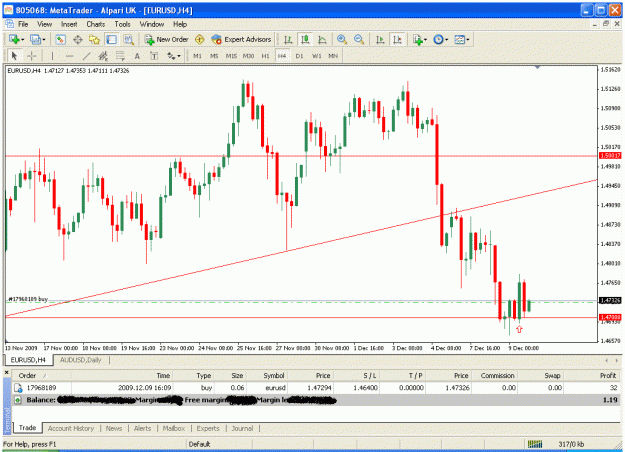Open the Charts menu

click(96, 24)
